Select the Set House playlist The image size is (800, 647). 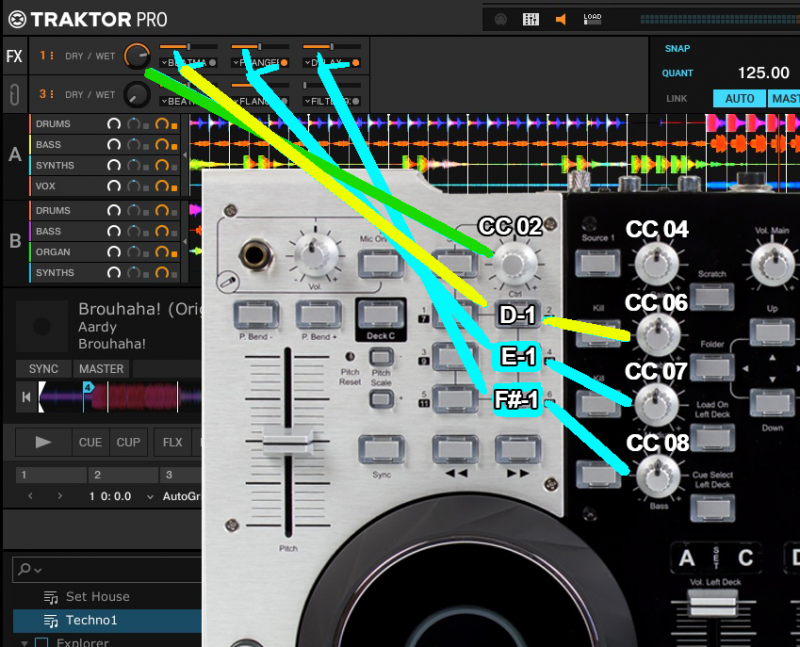click(x=97, y=597)
